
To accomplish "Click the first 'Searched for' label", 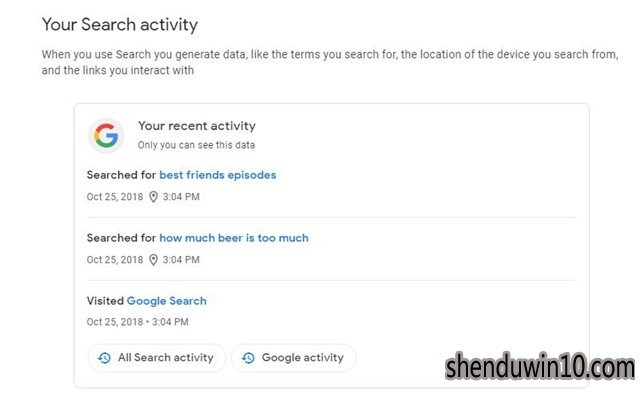I will [x=121, y=175].
